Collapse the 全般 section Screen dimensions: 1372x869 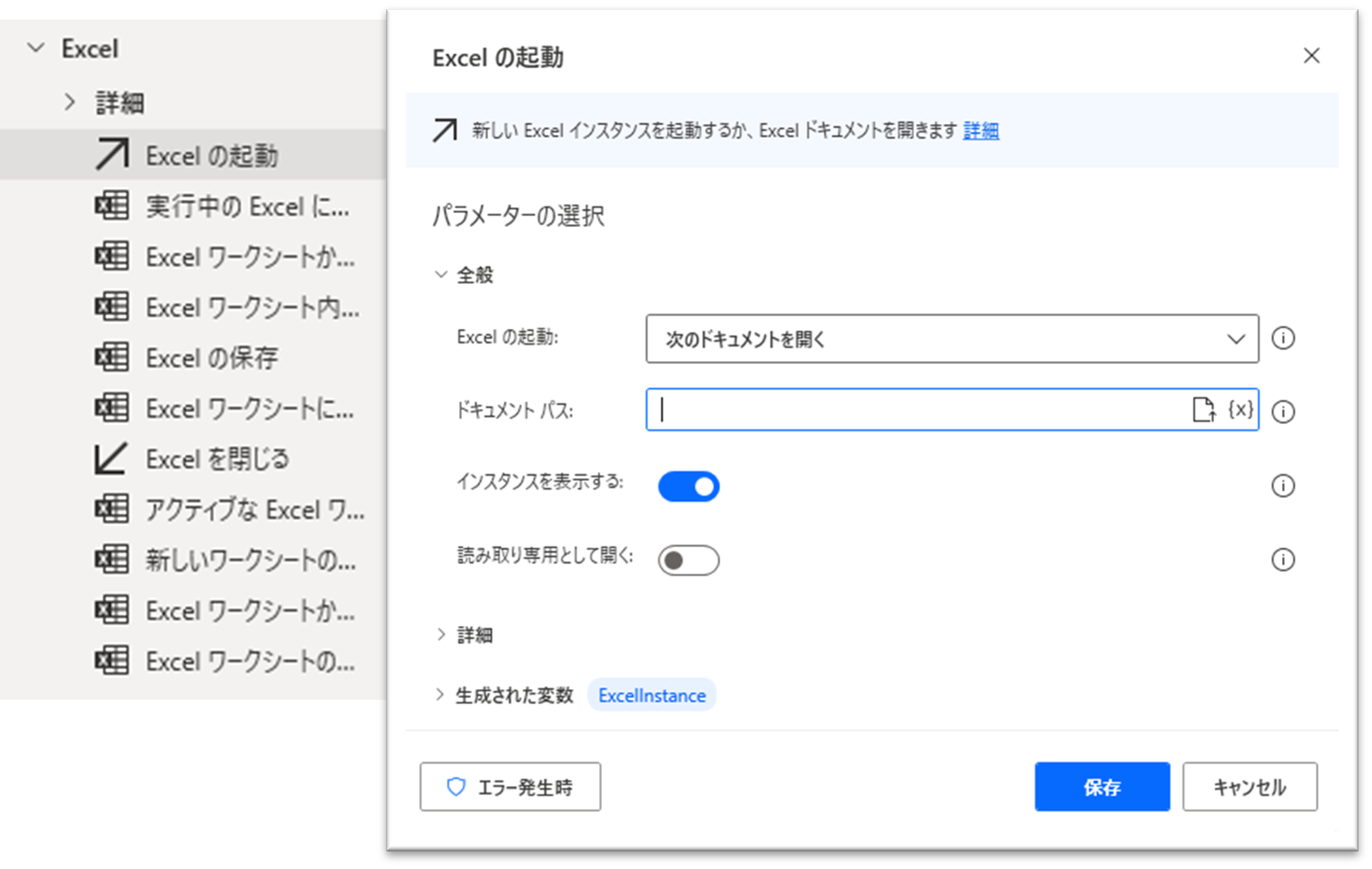(x=441, y=275)
